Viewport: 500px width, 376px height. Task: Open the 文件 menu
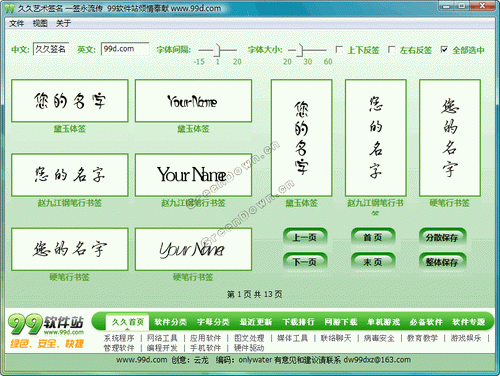[x=16, y=23]
